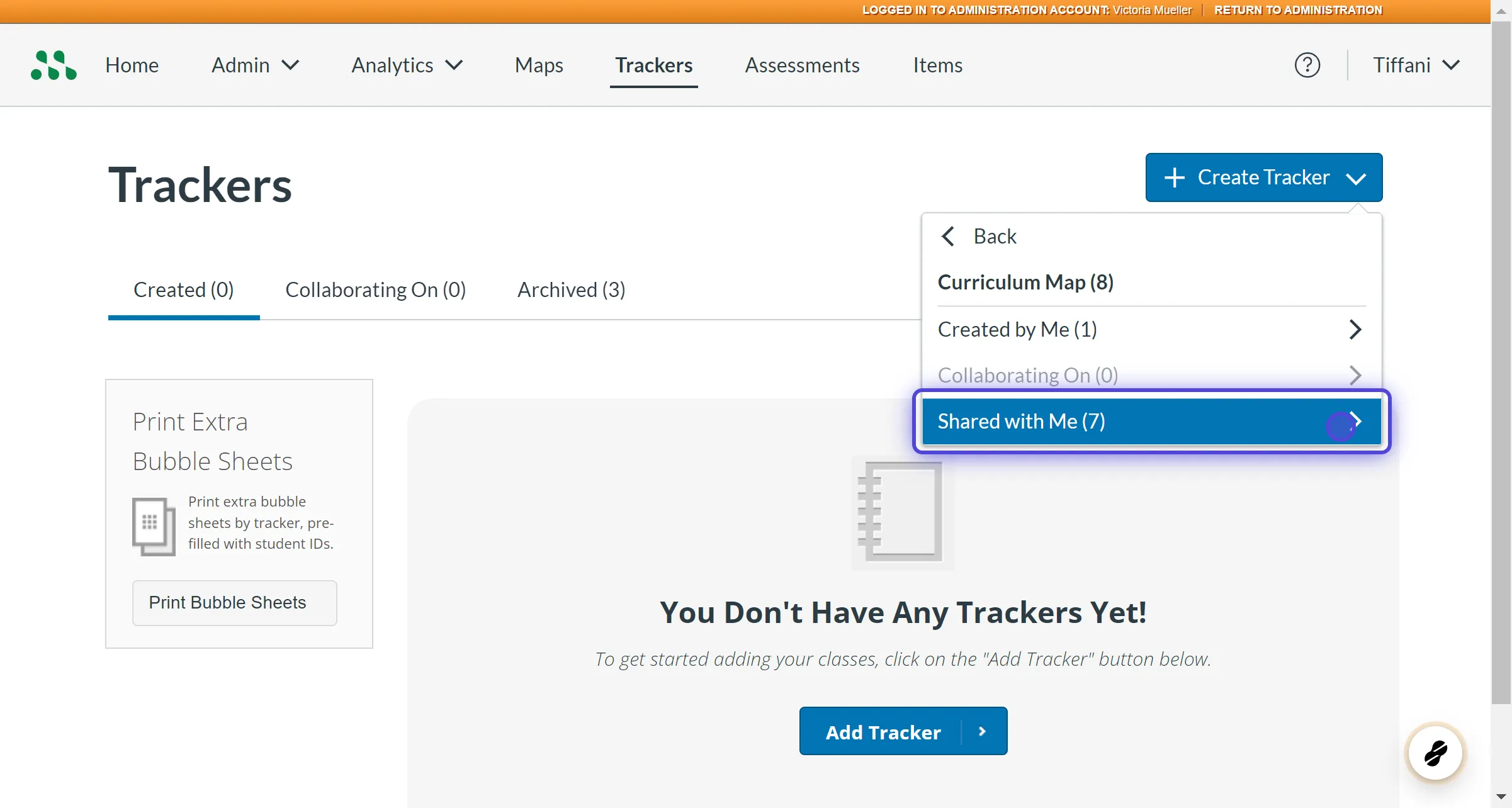Go to the Home nav item
Viewport: 1512px width, 808px height.
[132, 65]
